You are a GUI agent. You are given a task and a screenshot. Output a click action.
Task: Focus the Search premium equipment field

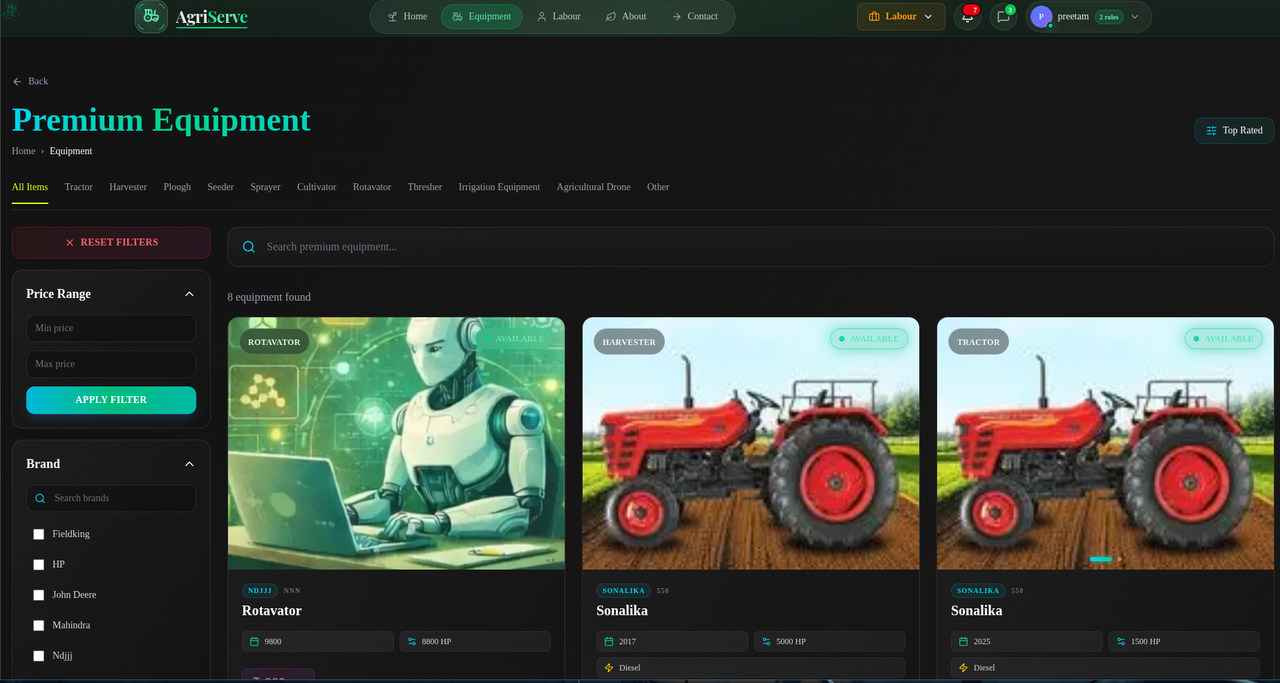[751, 247]
